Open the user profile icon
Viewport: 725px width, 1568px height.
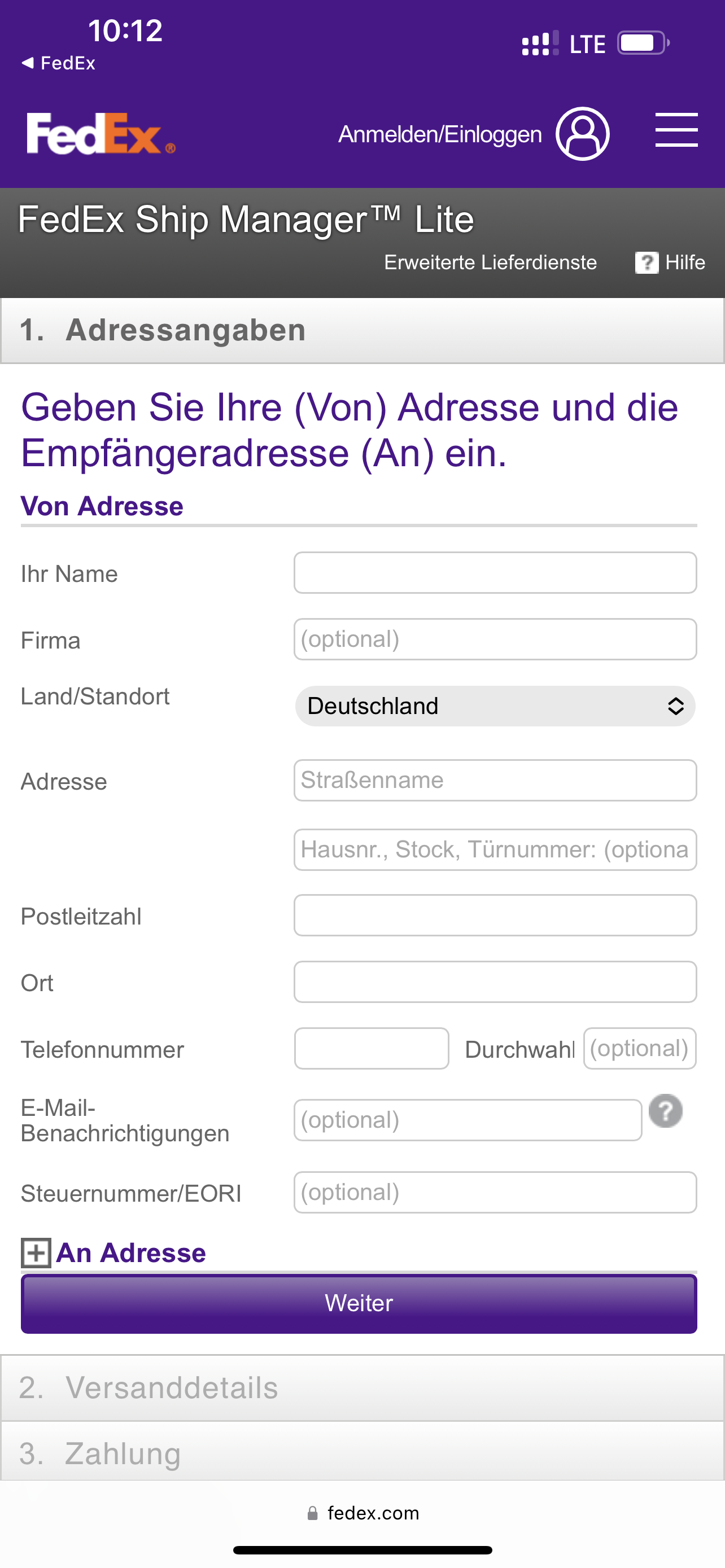(x=582, y=134)
